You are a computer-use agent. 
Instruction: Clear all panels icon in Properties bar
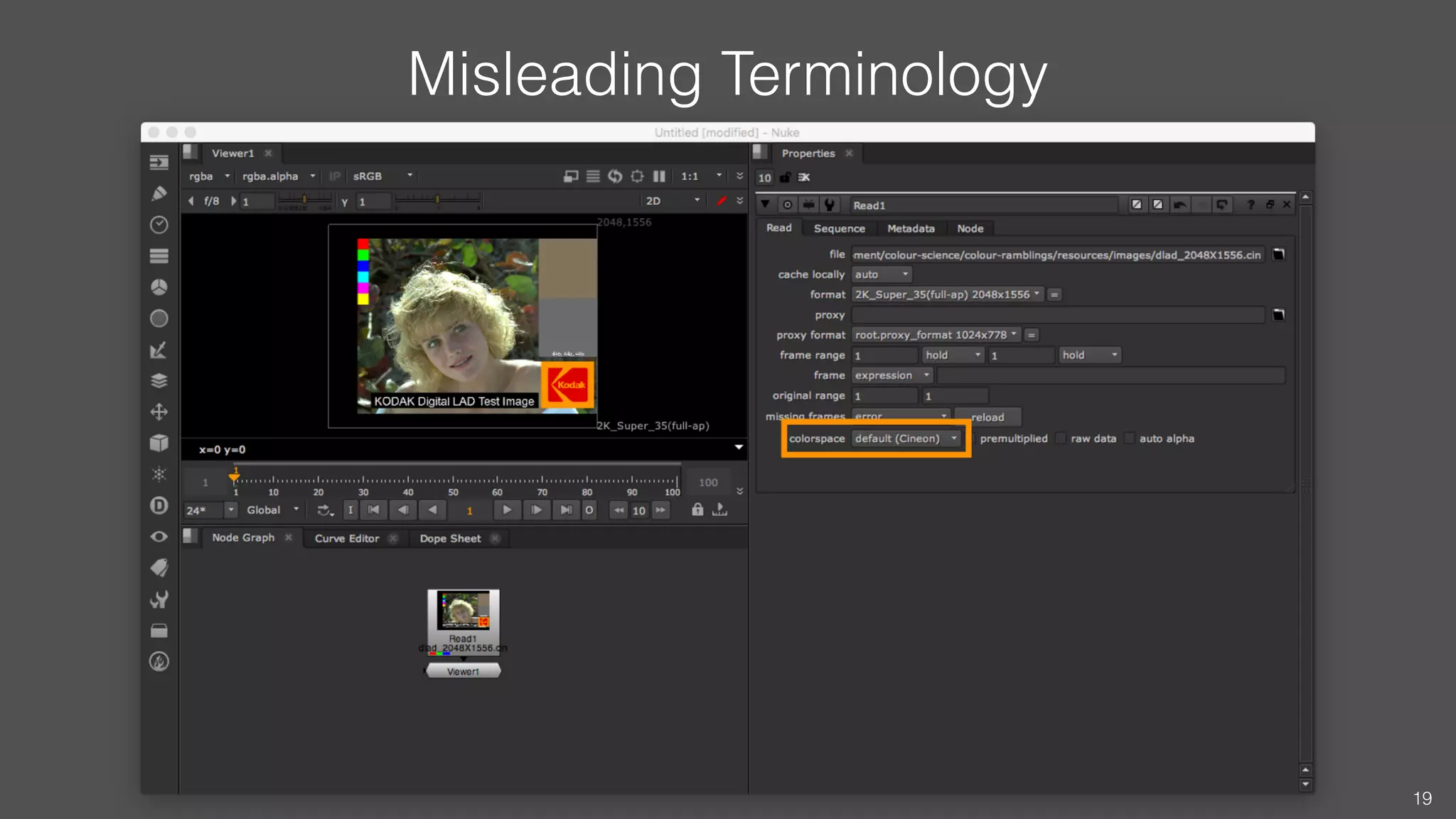click(x=804, y=178)
